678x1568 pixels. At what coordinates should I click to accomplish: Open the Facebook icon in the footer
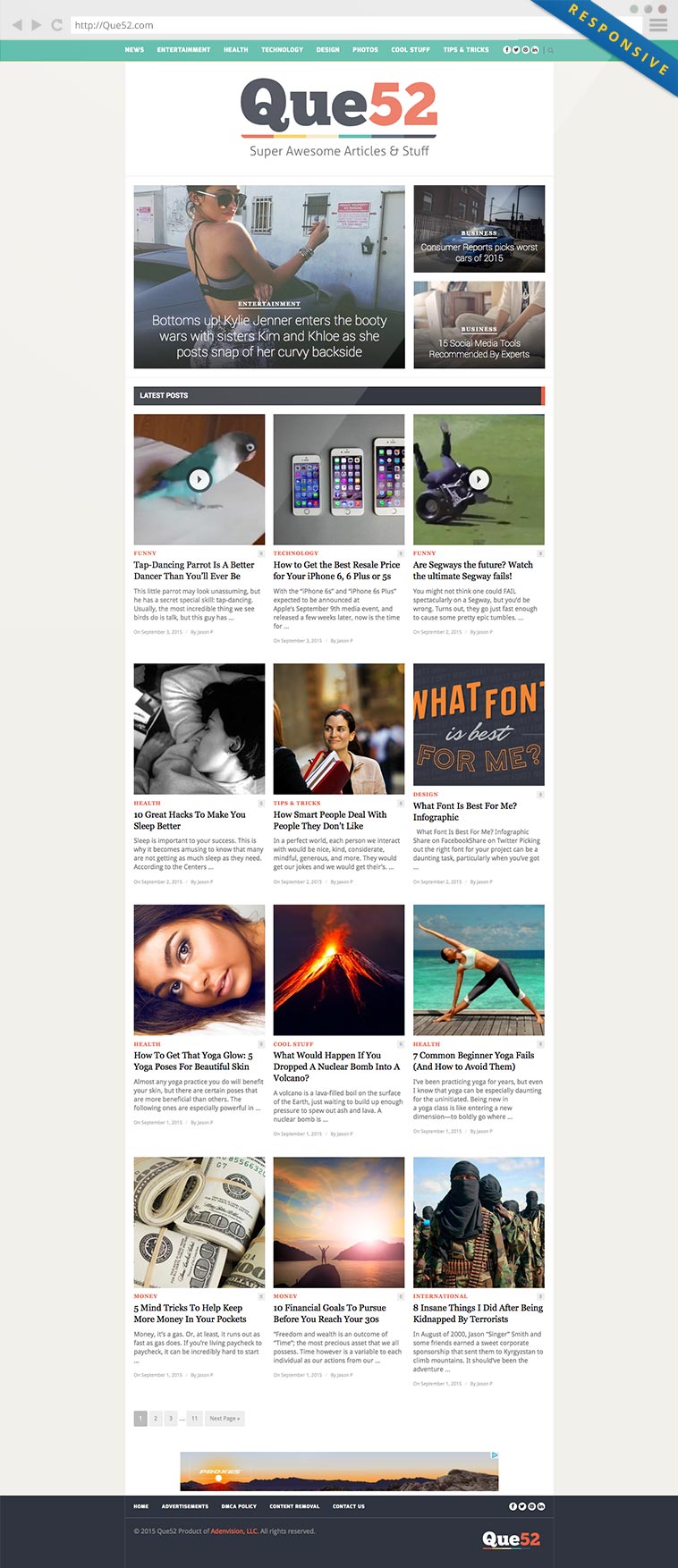(x=513, y=1506)
